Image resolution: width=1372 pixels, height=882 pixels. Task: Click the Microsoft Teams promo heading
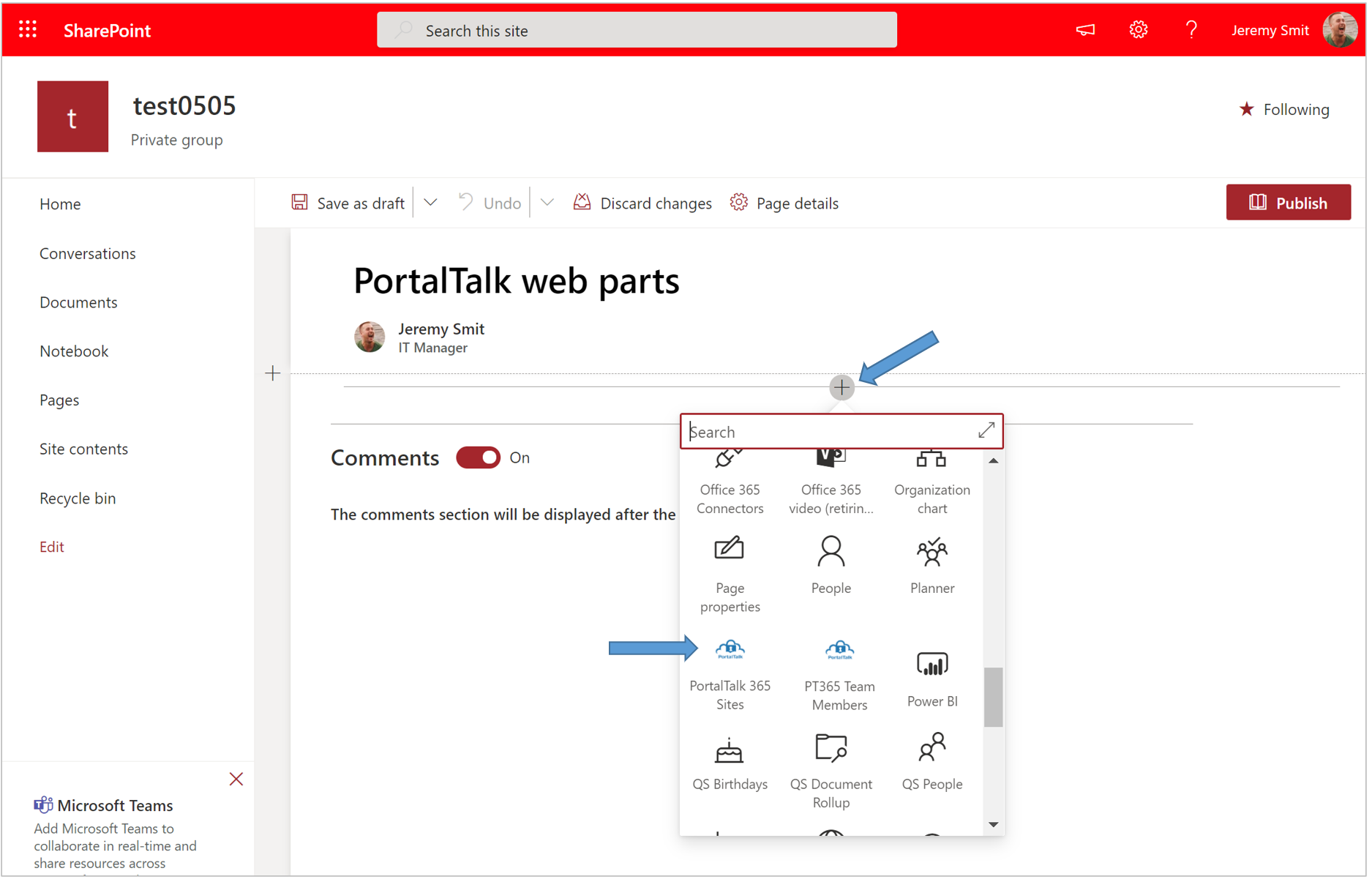pyautogui.click(x=115, y=805)
